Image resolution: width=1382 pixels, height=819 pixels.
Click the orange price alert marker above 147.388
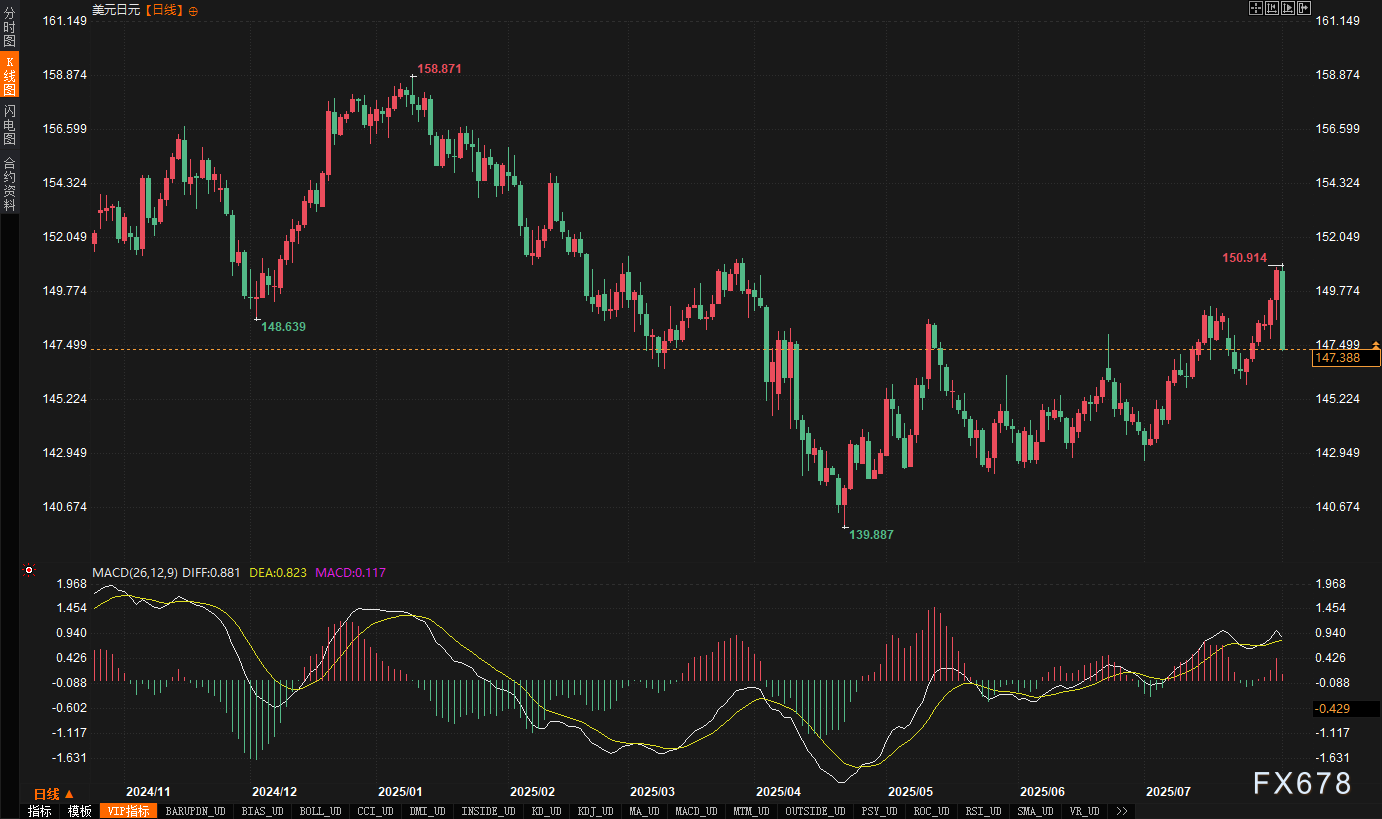[1375, 344]
